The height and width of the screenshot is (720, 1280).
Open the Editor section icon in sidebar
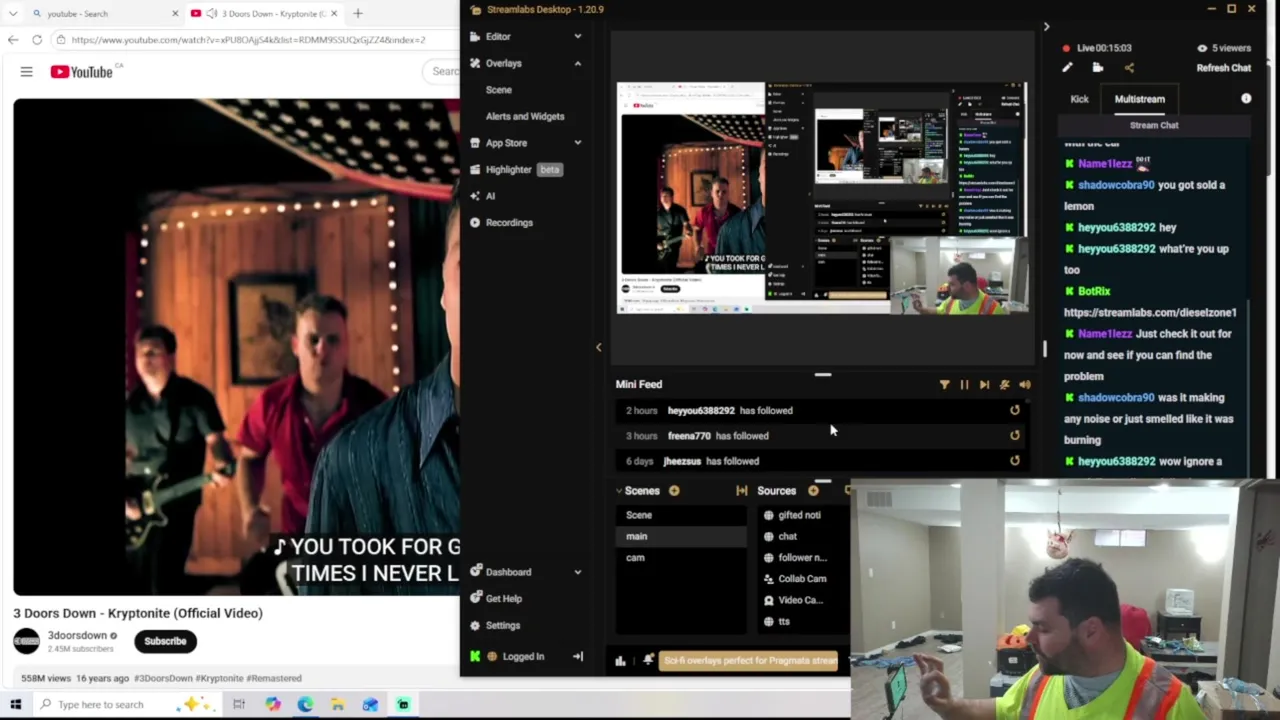click(475, 36)
